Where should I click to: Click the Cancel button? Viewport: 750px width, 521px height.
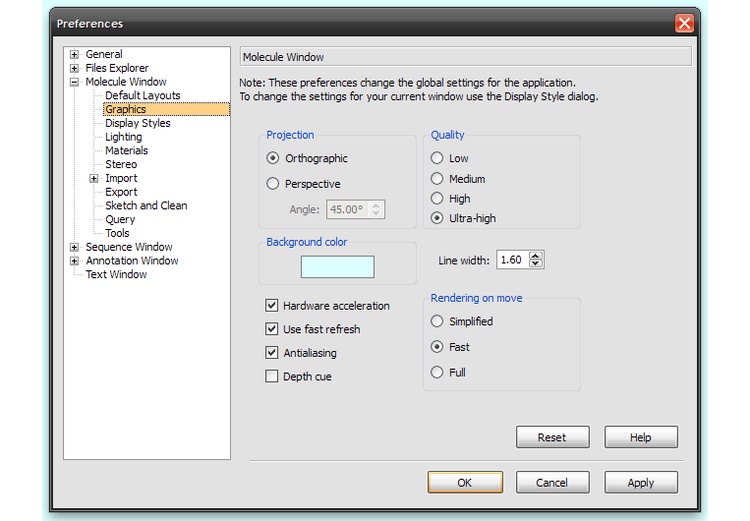click(x=552, y=482)
